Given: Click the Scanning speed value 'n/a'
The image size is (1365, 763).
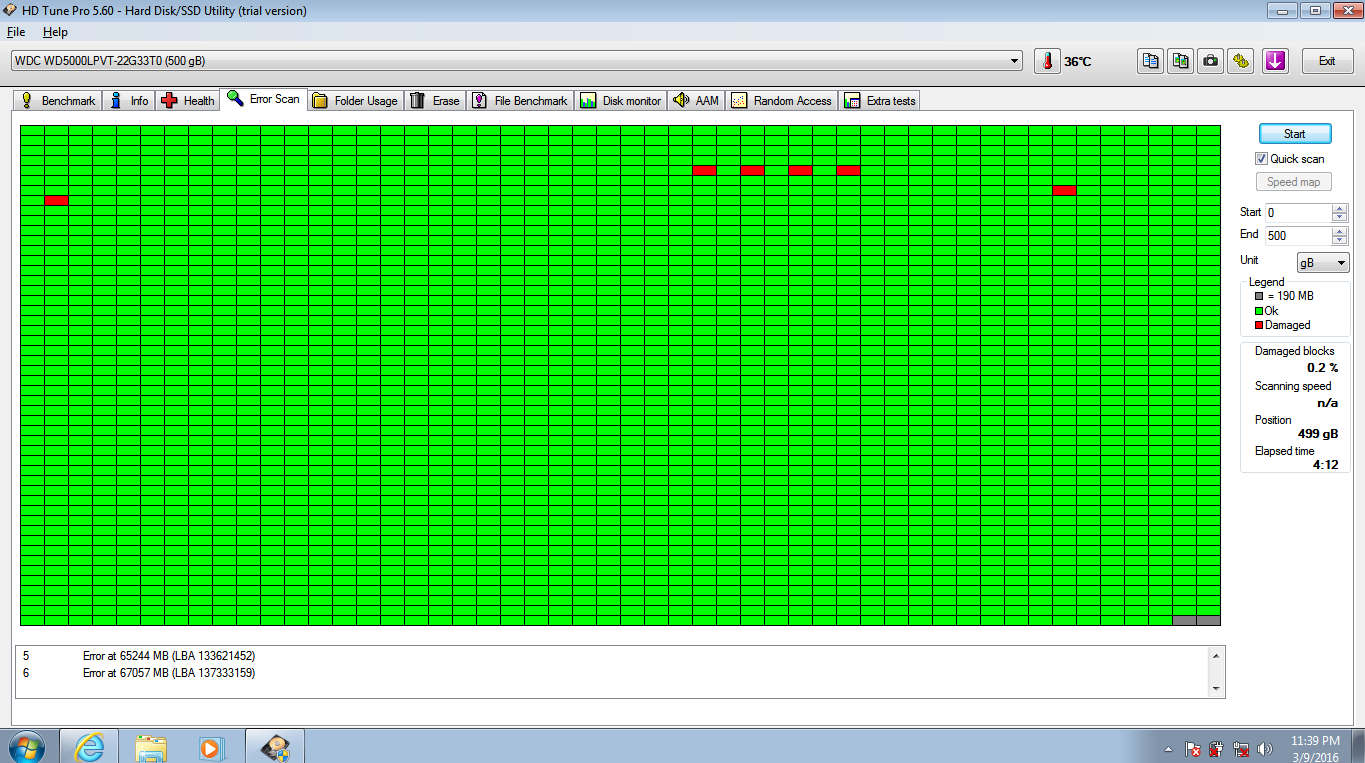Looking at the screenshot, I should [x=1328, y=403].
